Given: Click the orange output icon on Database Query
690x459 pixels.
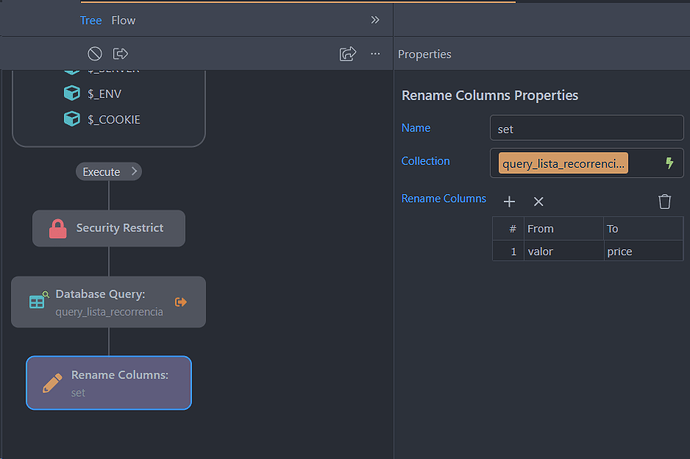Looking at the screenshot, I should (181, 302).
